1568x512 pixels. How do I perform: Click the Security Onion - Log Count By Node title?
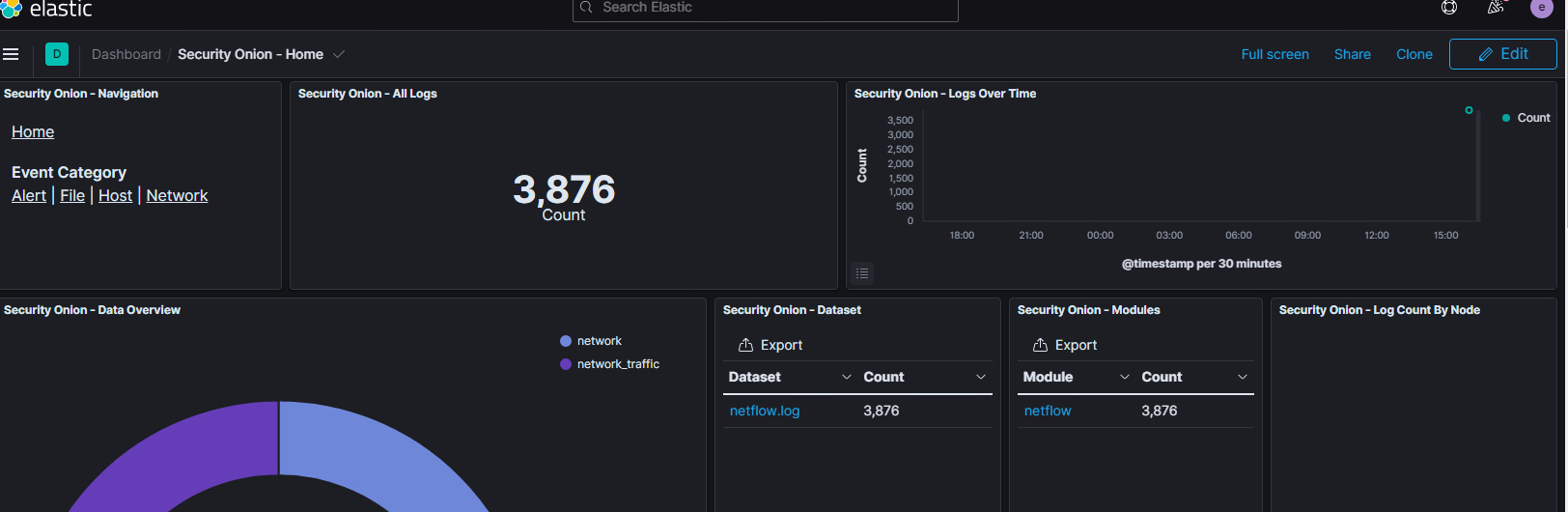1380,310
